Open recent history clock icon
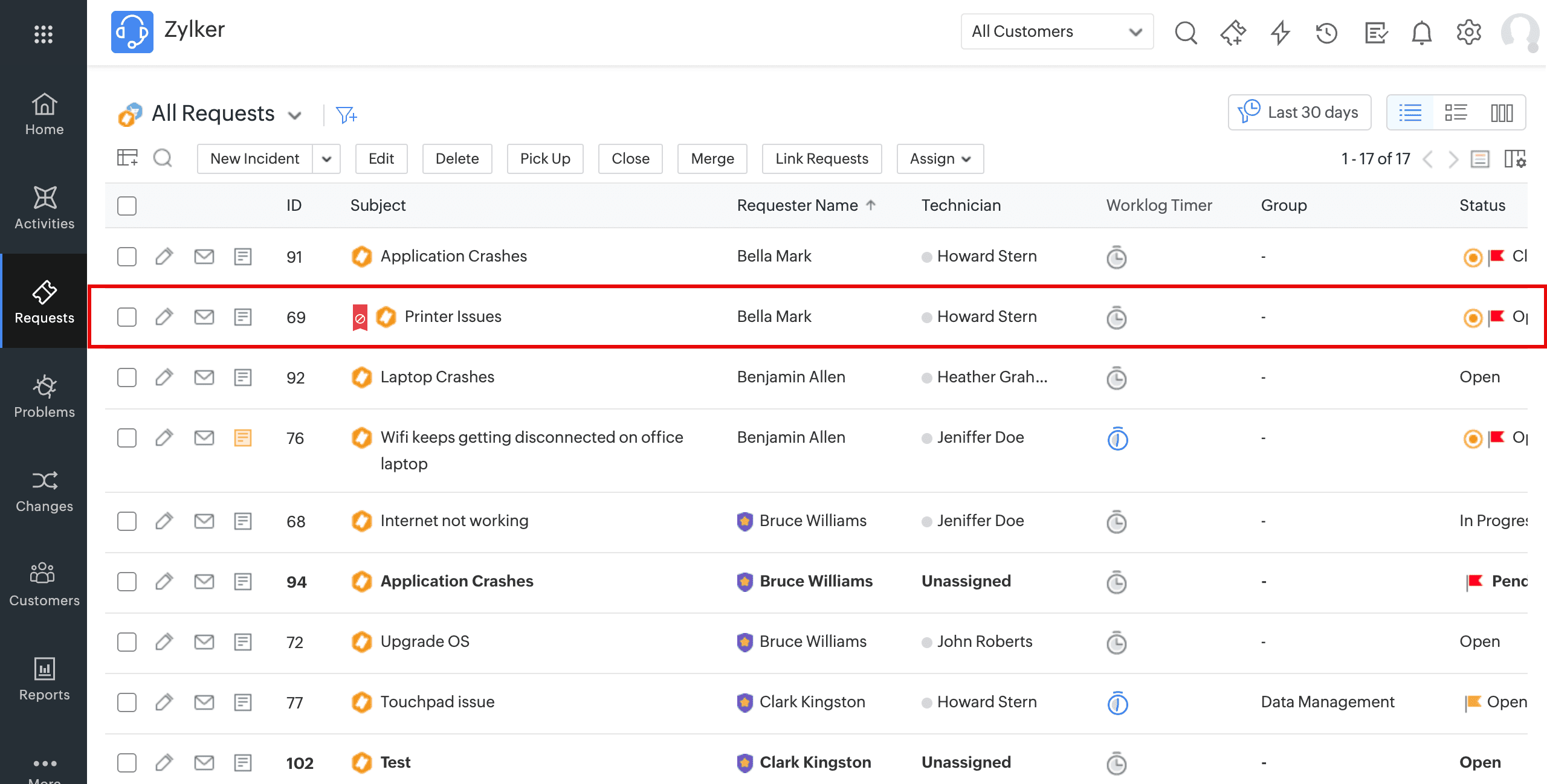The height and width of the screenshot is (784, 1547). [1327, 32]
